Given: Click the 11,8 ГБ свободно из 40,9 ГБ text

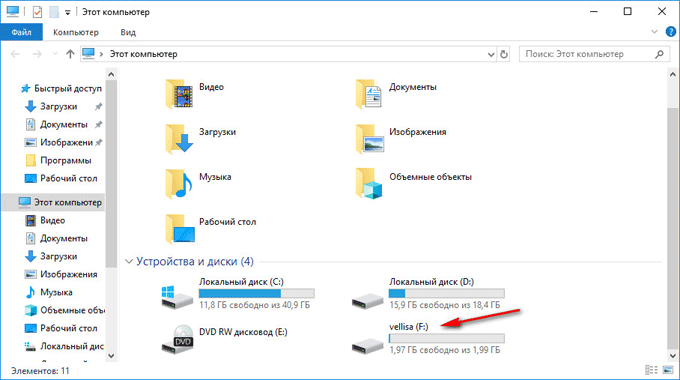Looking at the screenshot, I should click(255, 305).
